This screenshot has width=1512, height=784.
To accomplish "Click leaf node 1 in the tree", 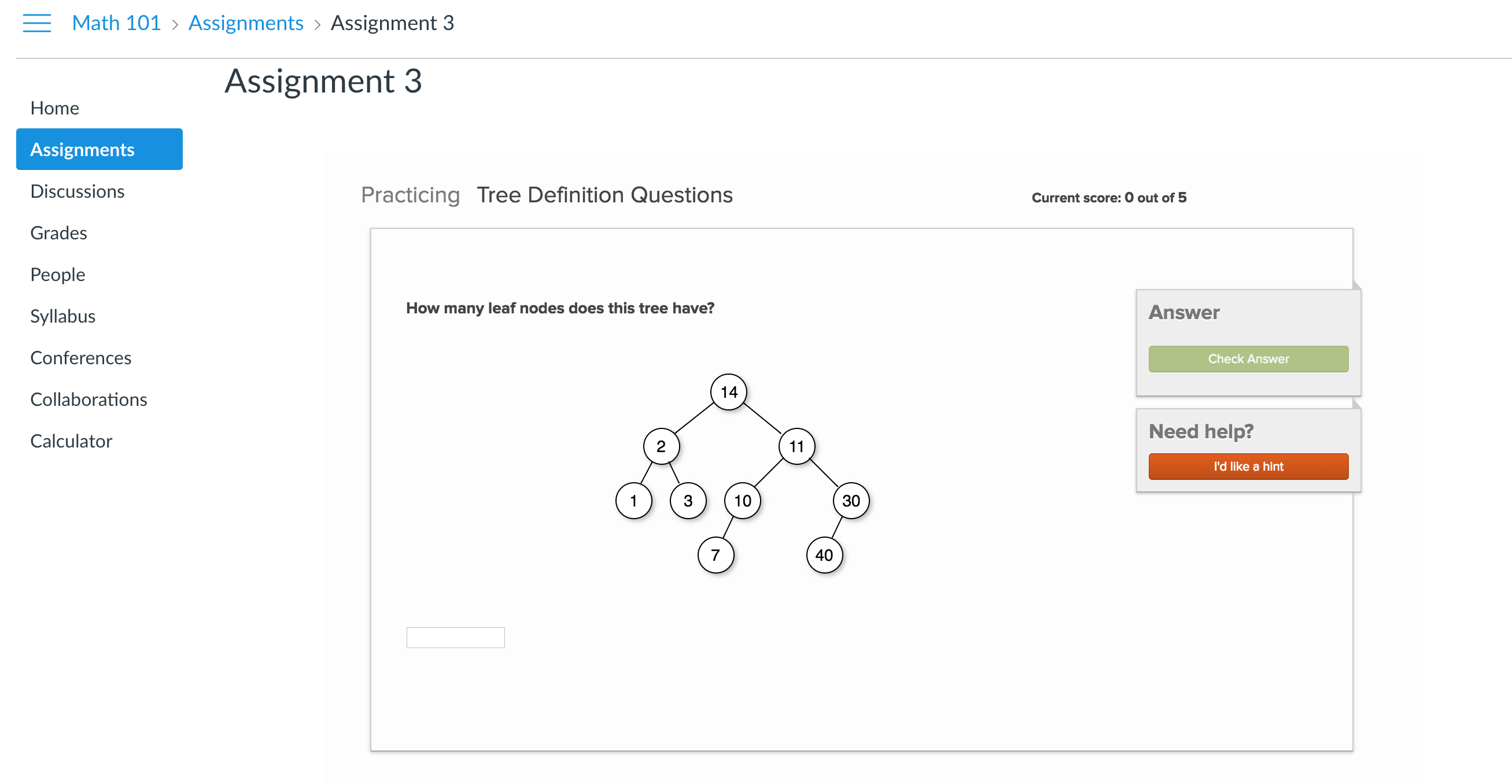I will pos(633,501).
